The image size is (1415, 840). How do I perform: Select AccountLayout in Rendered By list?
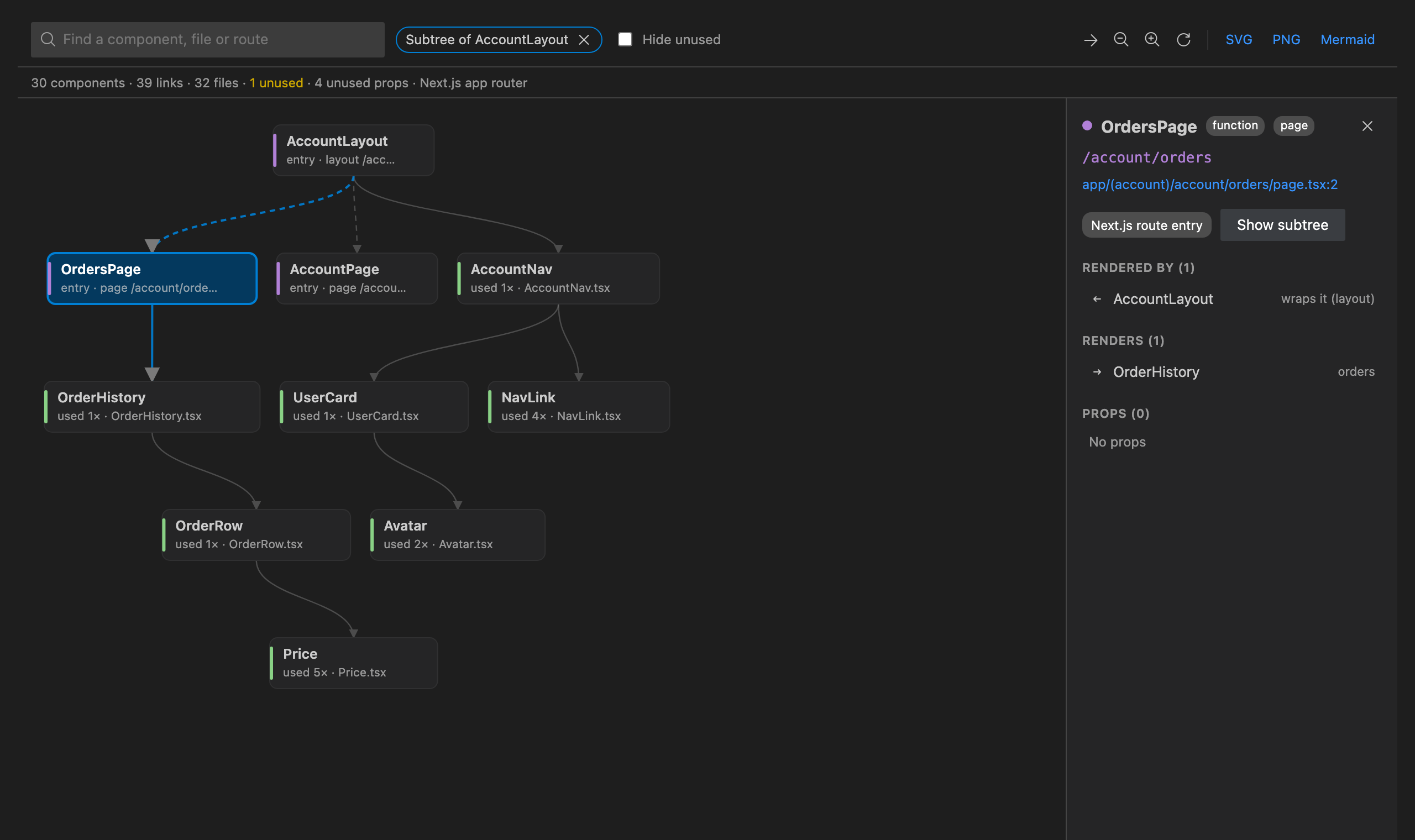1228,299
